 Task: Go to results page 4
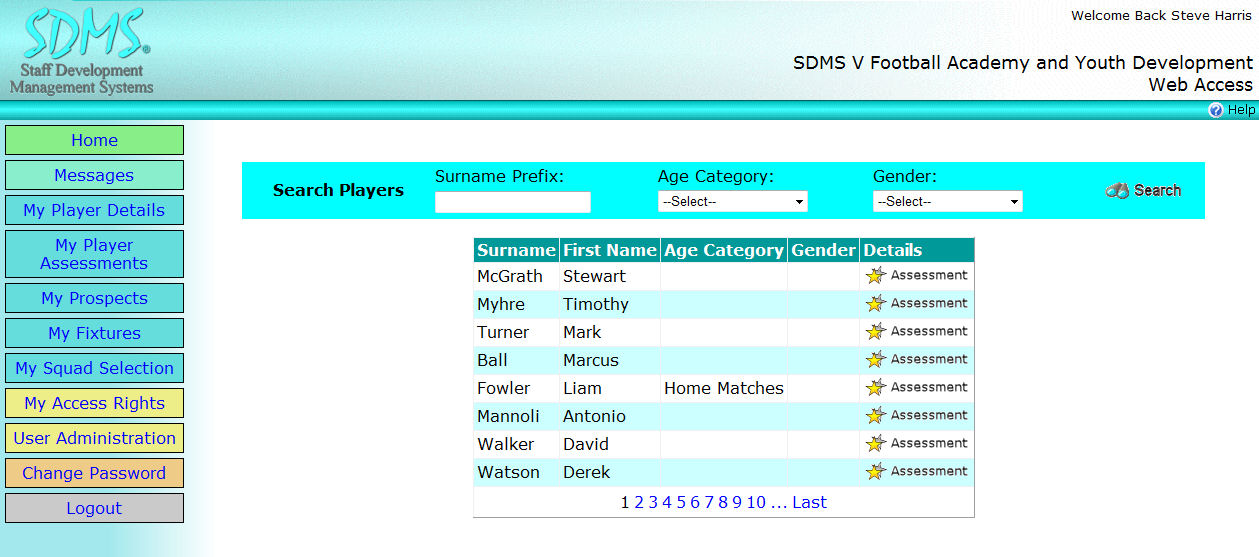(x=667, y=502)
